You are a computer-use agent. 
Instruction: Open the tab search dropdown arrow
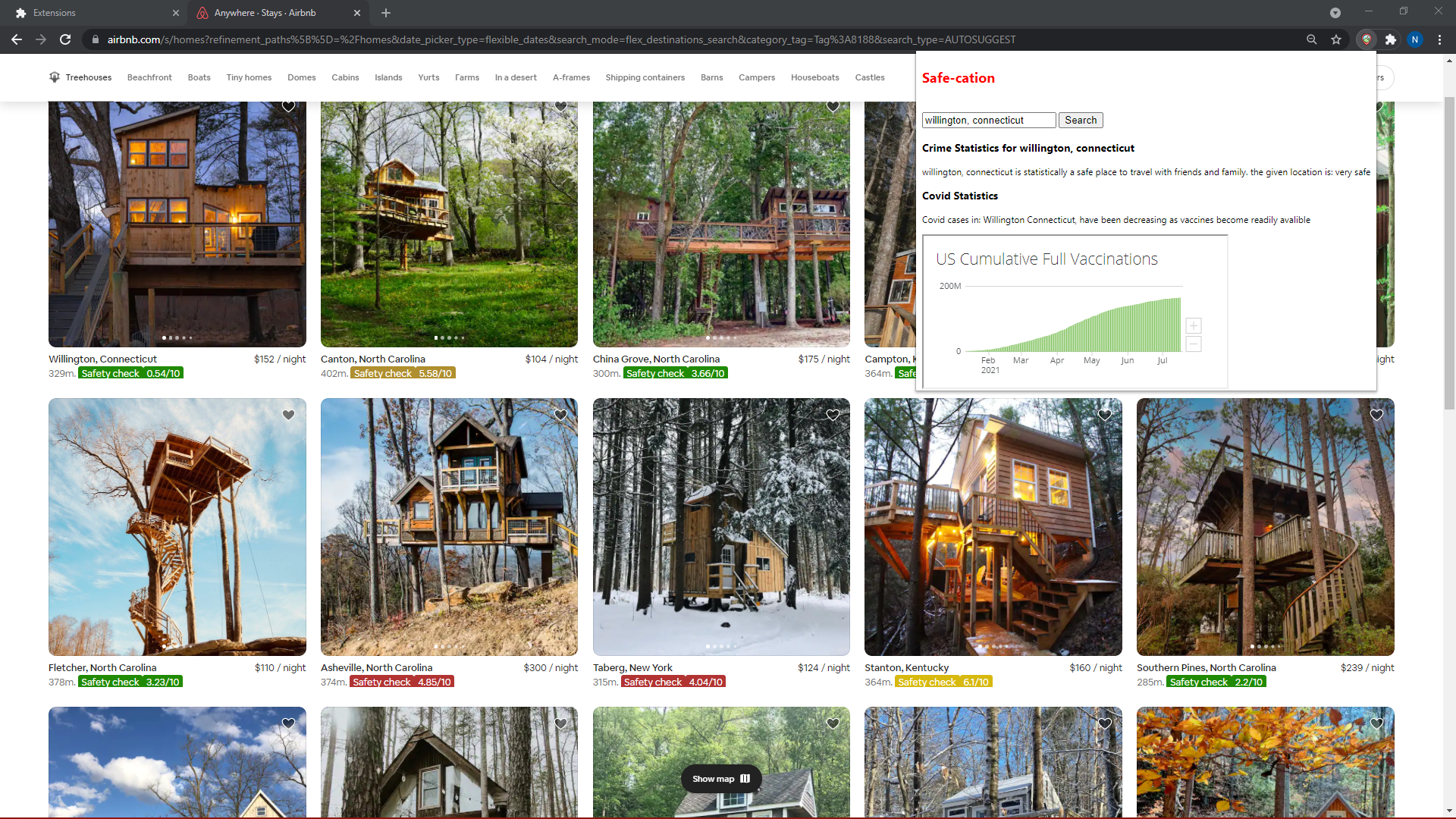pos(1335,13)
